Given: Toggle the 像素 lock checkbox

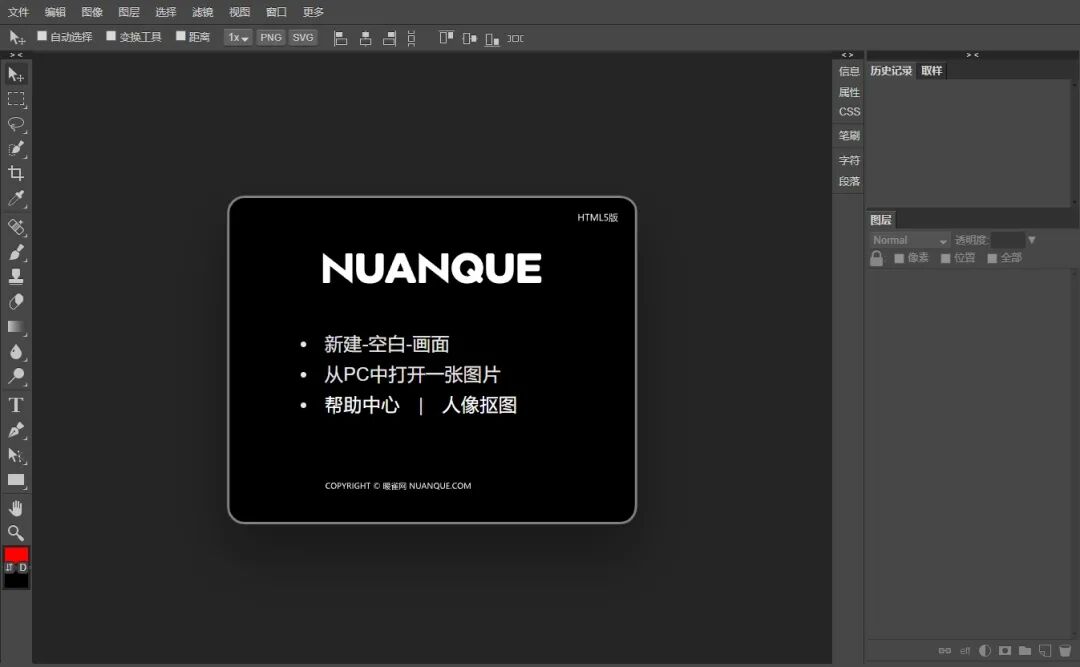Looking at the screenshot, I should point(899,258).
